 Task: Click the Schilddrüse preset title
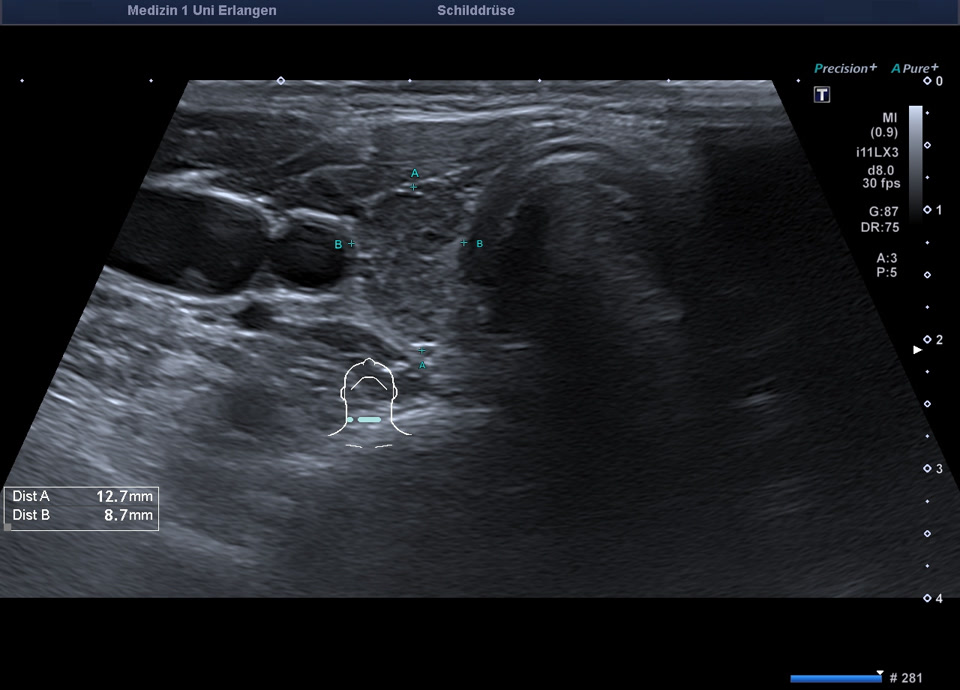[x=476, y=11]
